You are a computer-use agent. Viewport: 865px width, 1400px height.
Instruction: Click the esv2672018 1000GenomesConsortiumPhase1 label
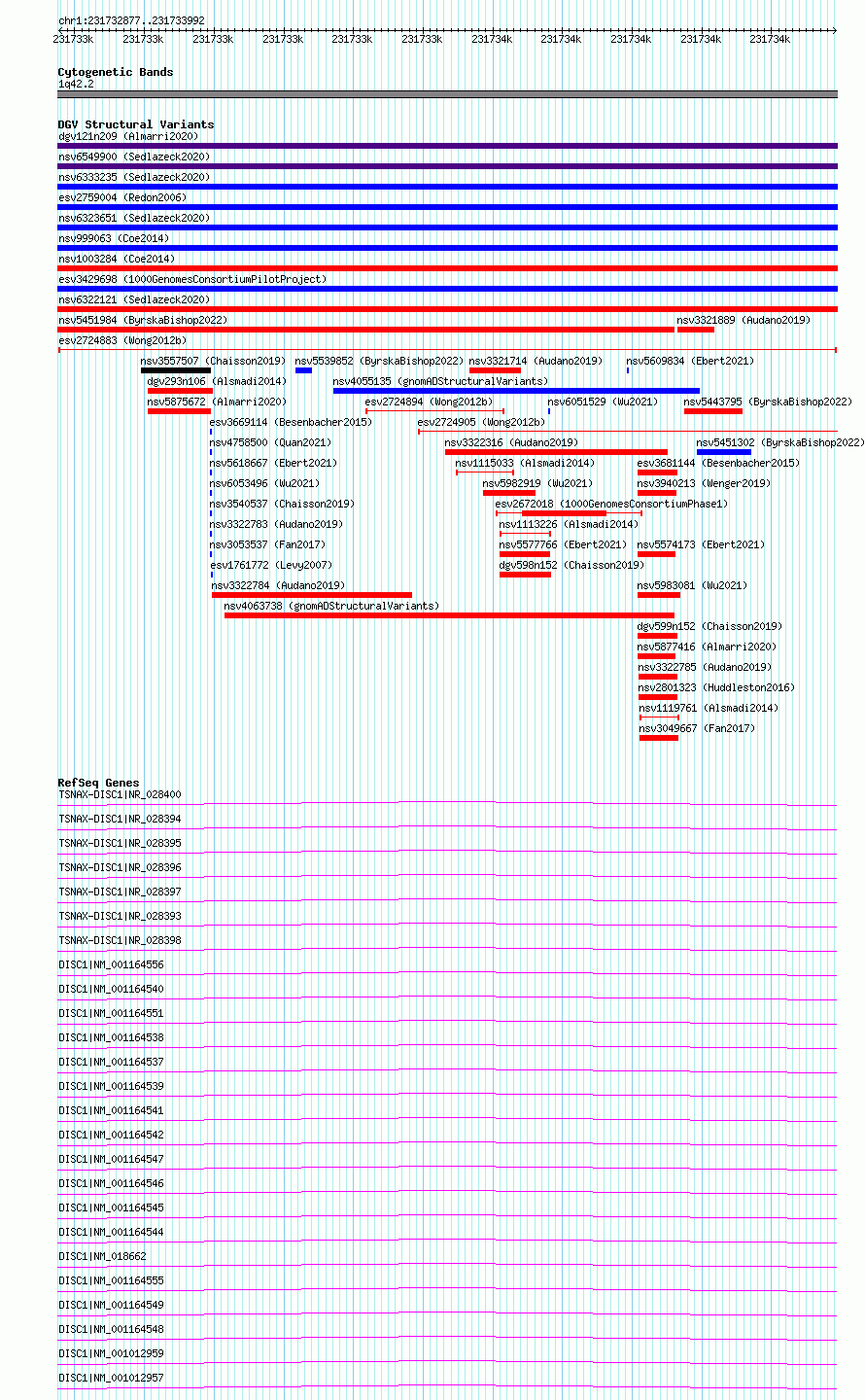tap(611, 504)
